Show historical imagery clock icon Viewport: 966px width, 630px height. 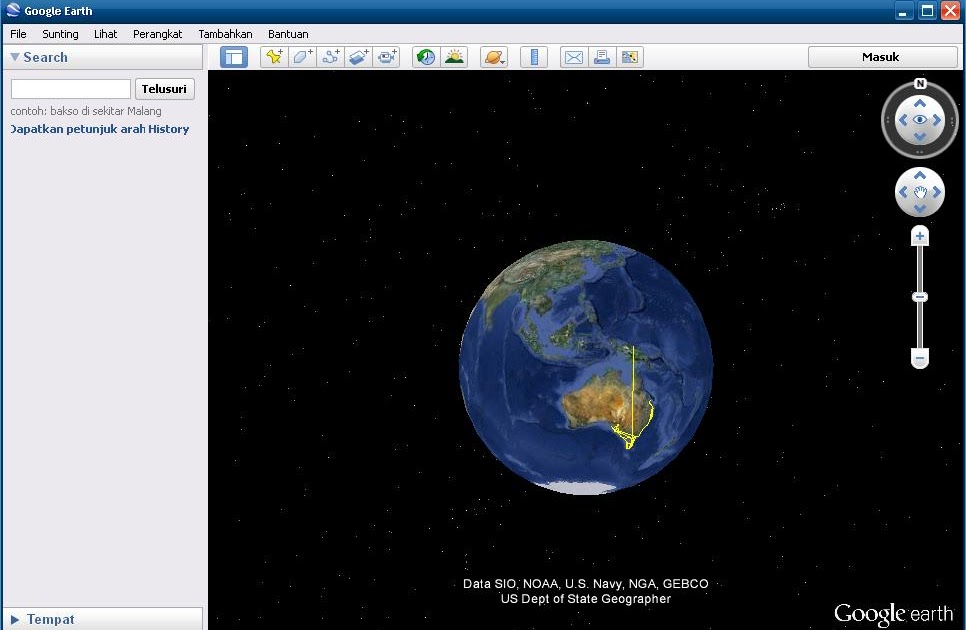[426, 57]
